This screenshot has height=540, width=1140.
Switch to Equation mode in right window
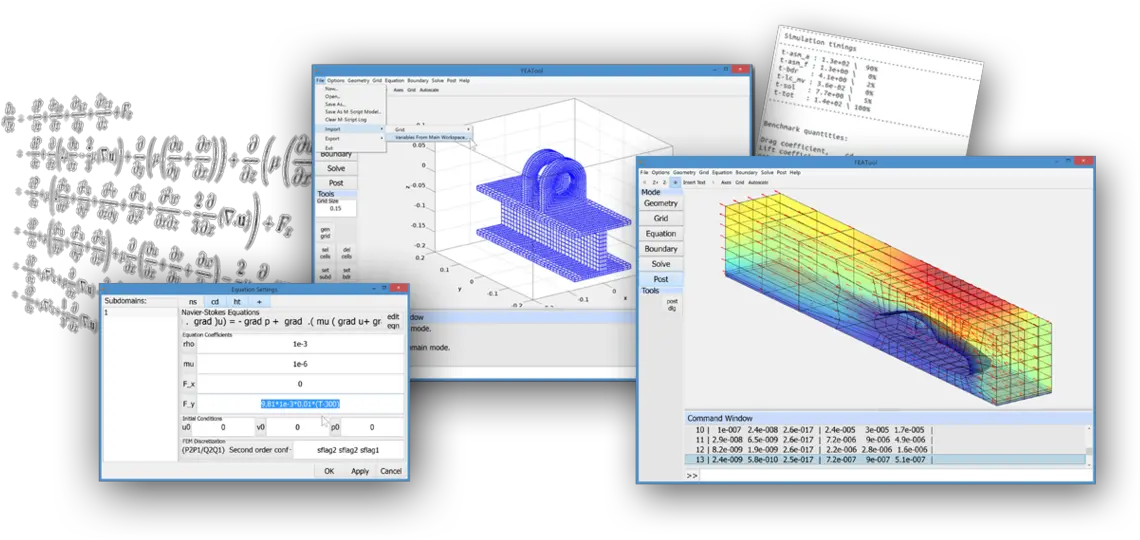click(661, 234)
